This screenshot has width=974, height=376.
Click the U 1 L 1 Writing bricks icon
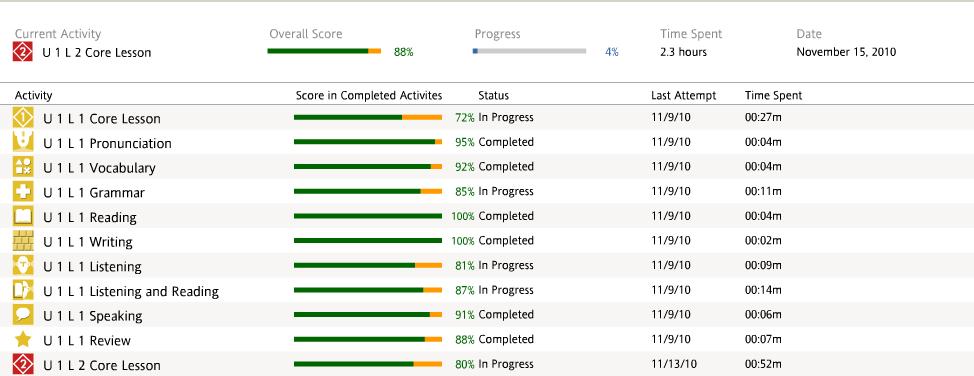pyautogui.click(x=23, y=241)
